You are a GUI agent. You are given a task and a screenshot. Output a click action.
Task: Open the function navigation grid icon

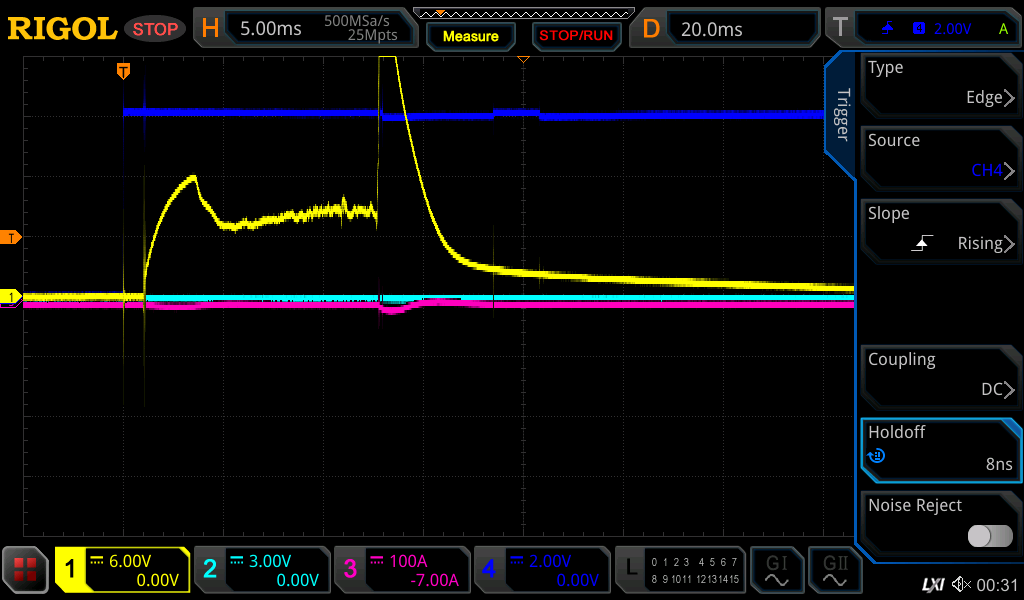click(x=26, y=570)
